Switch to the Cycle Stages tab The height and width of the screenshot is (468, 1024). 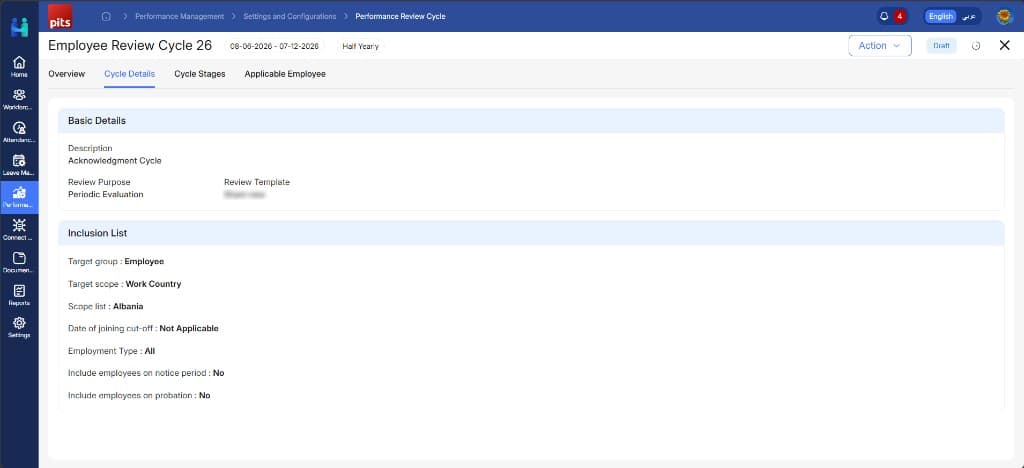click(x=200, y=74)
